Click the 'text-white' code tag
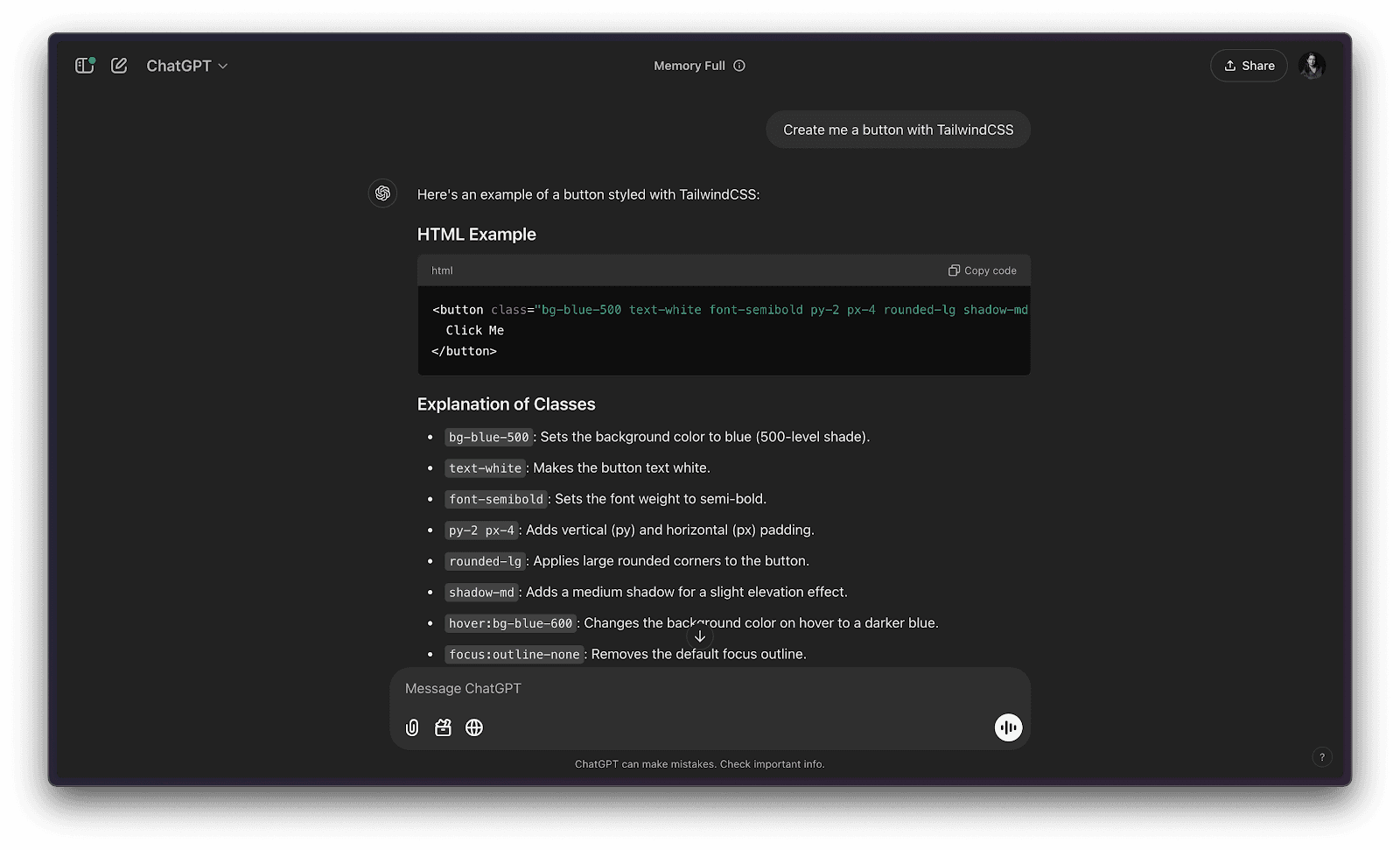The height and width of the screenshot is (850, 1400). (486, 468)
